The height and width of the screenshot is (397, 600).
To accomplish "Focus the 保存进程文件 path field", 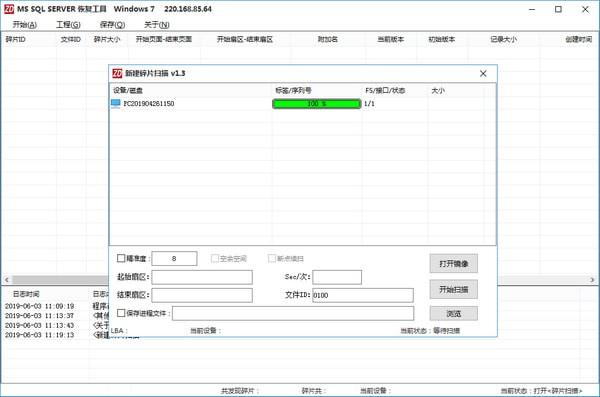I will [x=293, y=313].
